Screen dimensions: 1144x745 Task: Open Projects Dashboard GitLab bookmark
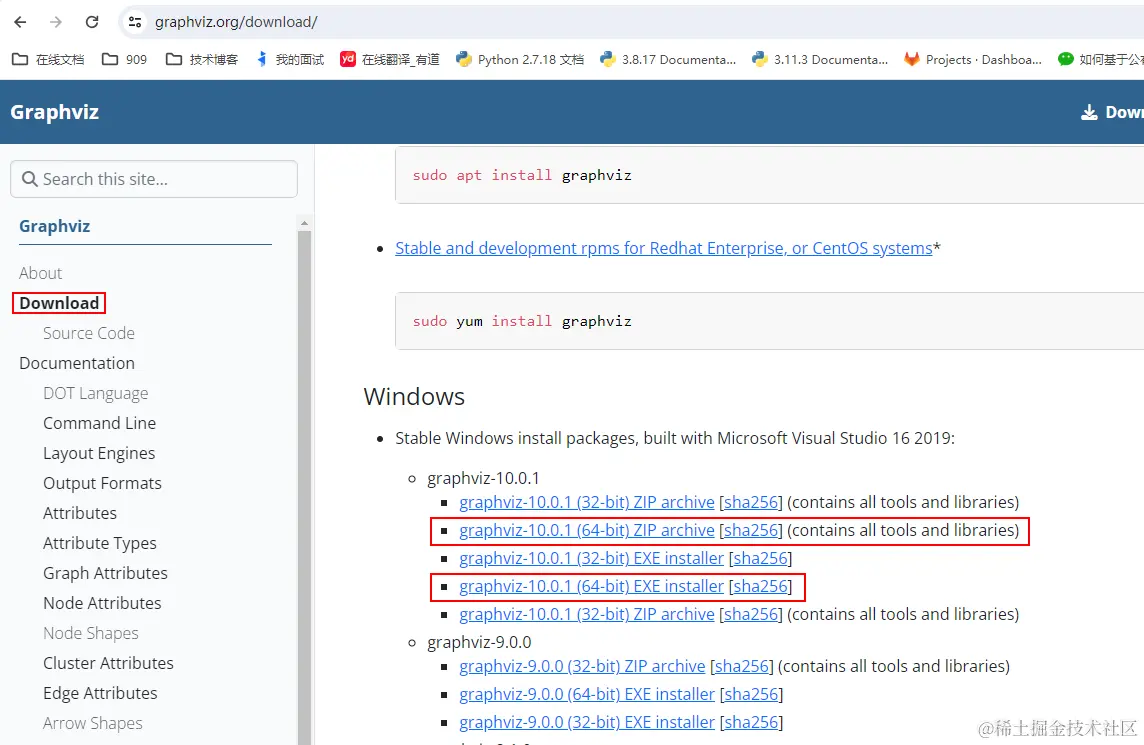(973, 60)
